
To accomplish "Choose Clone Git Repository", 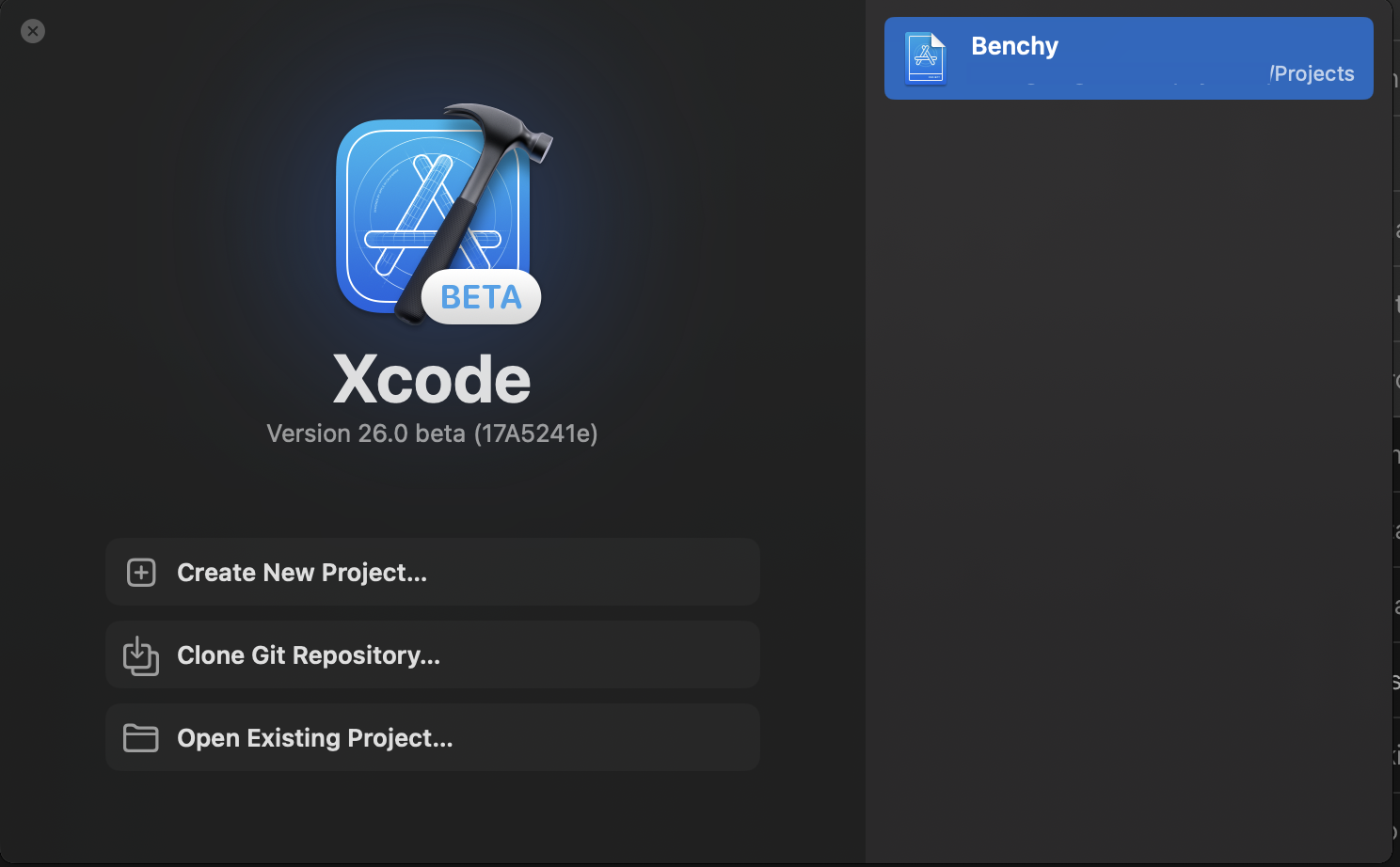I will coord(433,655).
